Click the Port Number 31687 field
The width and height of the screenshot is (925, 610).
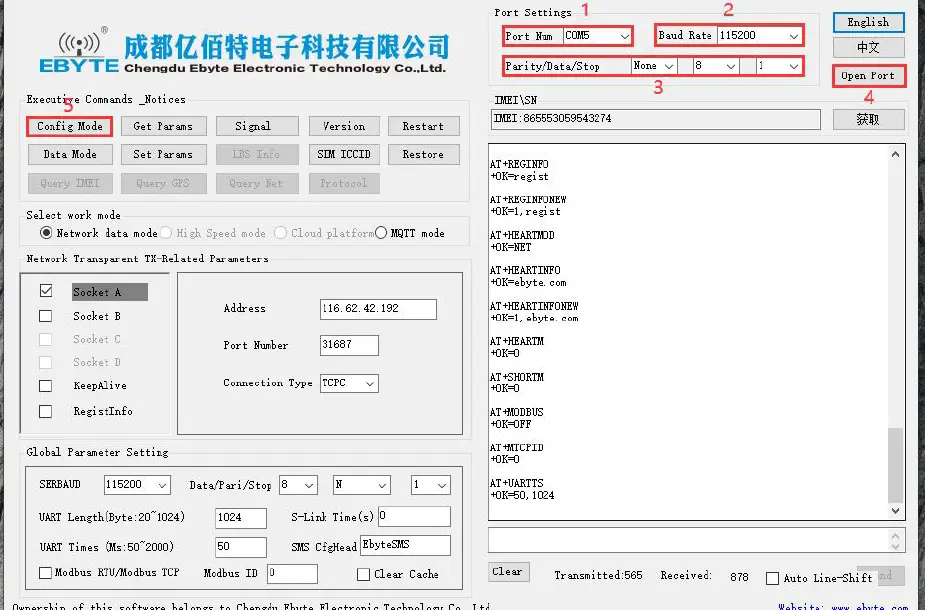[349, 345]
